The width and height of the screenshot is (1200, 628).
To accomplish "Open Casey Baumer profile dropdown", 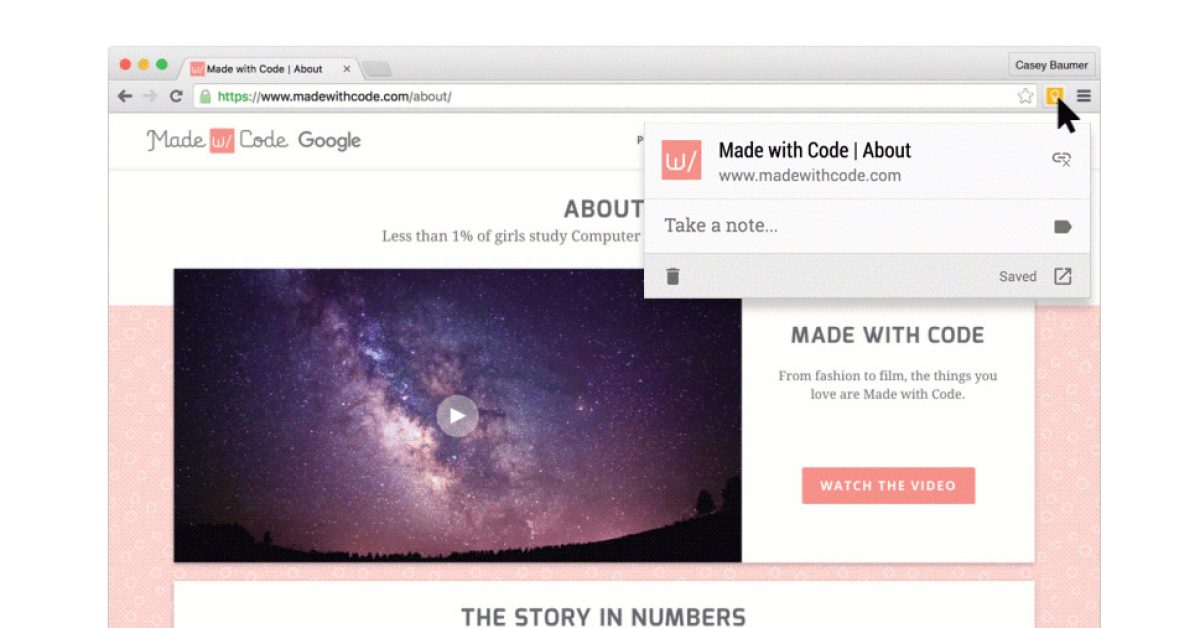I will (x=1051, y=65).
